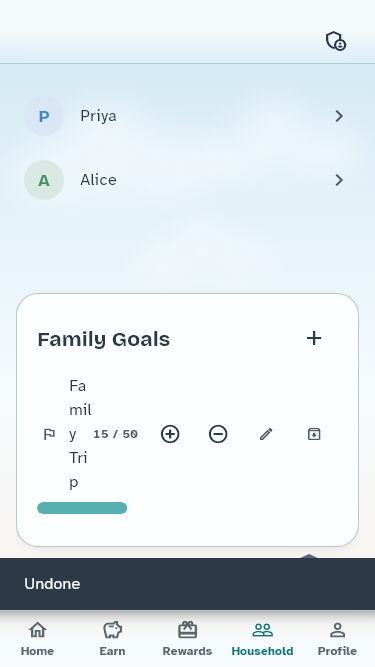Go to the Home tab
The height and width of the screenshot is (667, 375).
37,638
